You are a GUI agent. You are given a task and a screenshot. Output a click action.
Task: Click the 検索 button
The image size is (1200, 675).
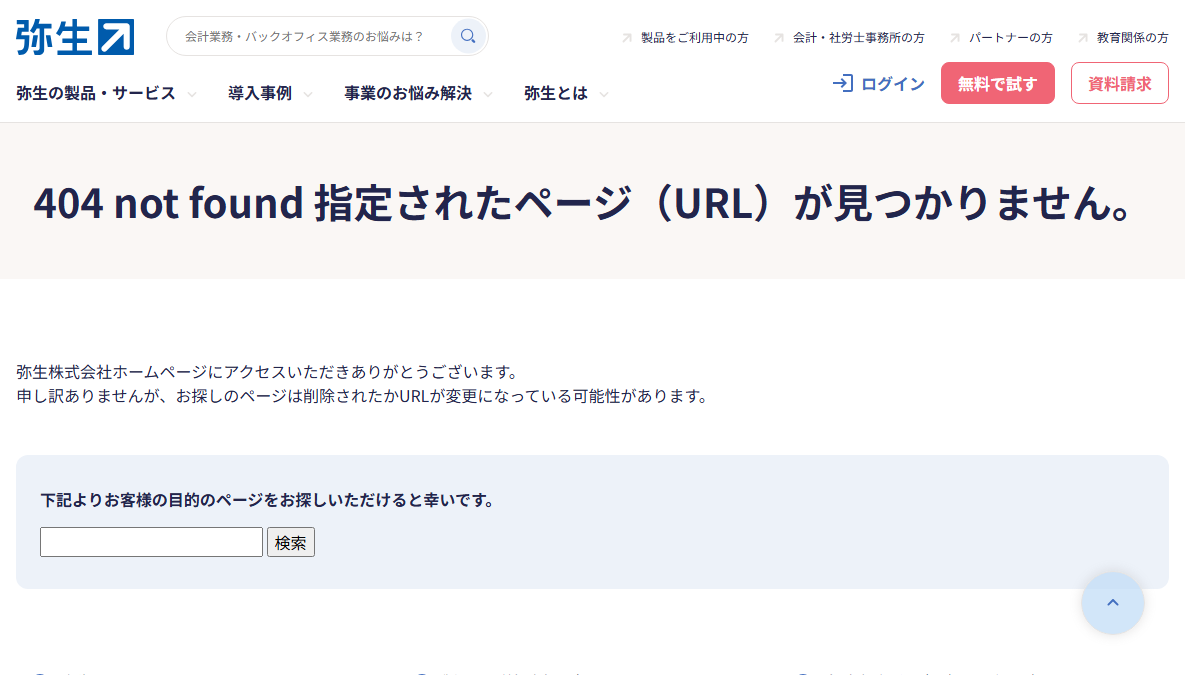click(291, 542)
